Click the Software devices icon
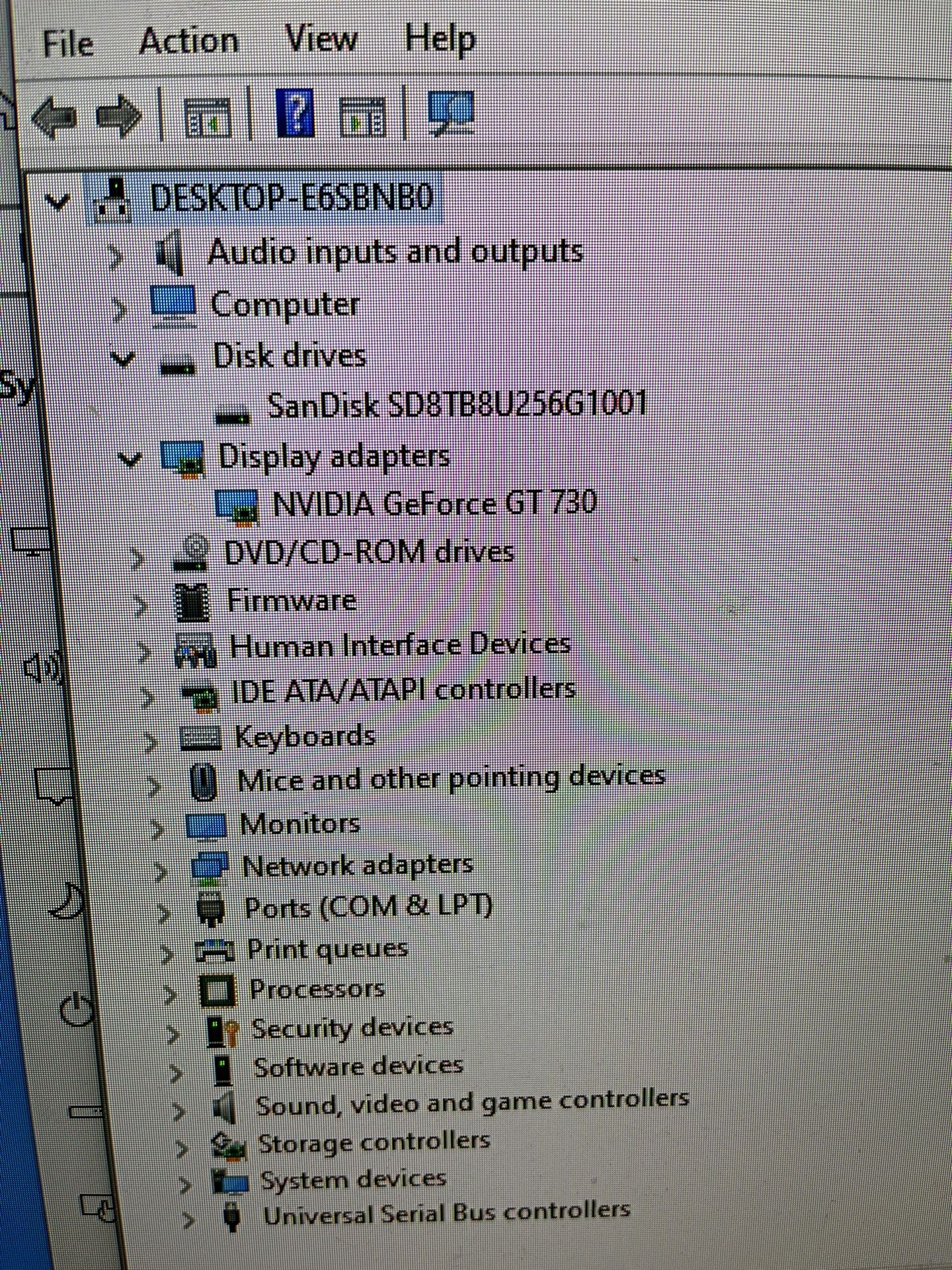Image resolution: width=952 pixels, height=1270 pixels. [x=223, y=1069]
